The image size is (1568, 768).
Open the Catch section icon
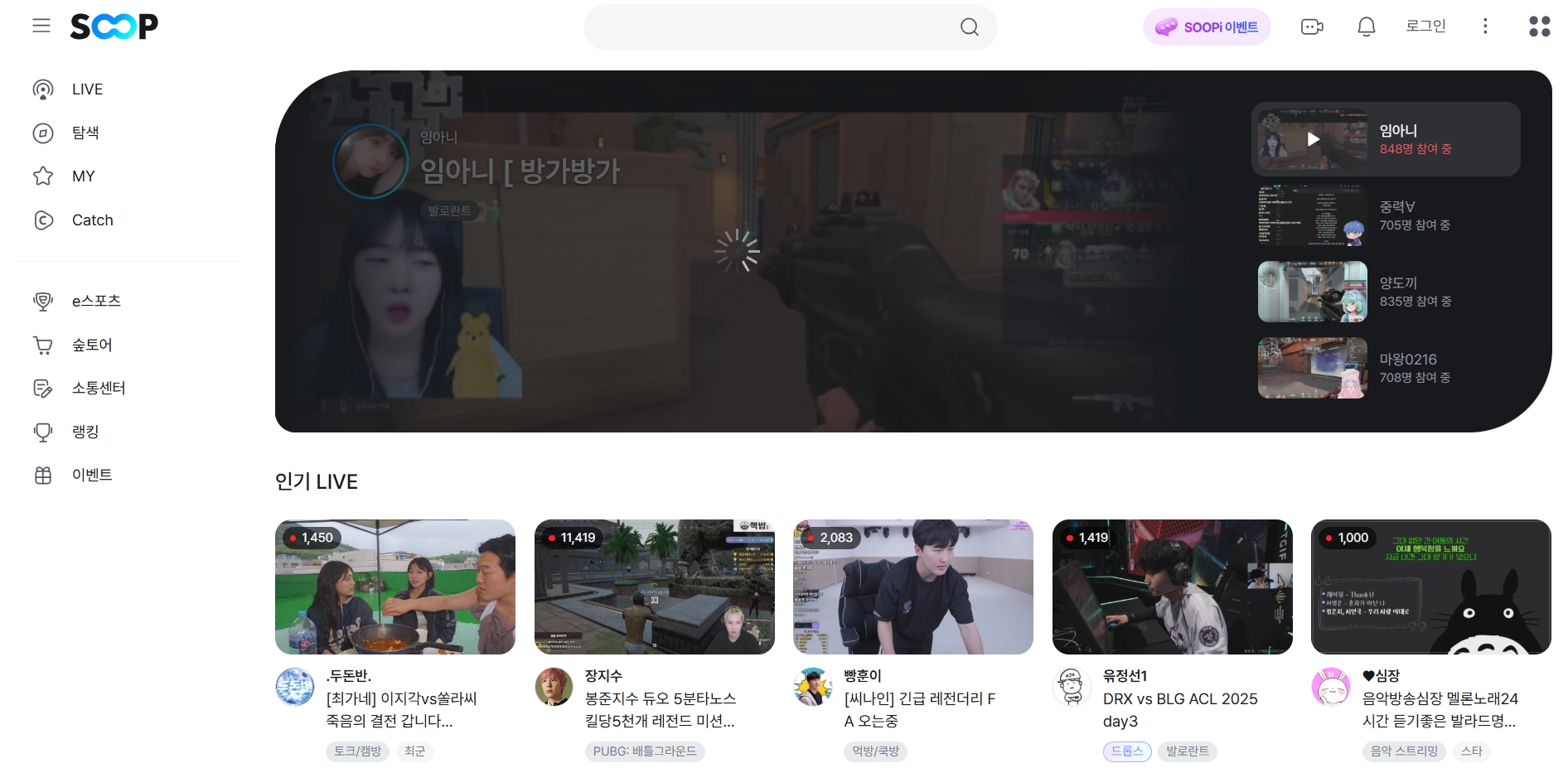coord(43,220)
